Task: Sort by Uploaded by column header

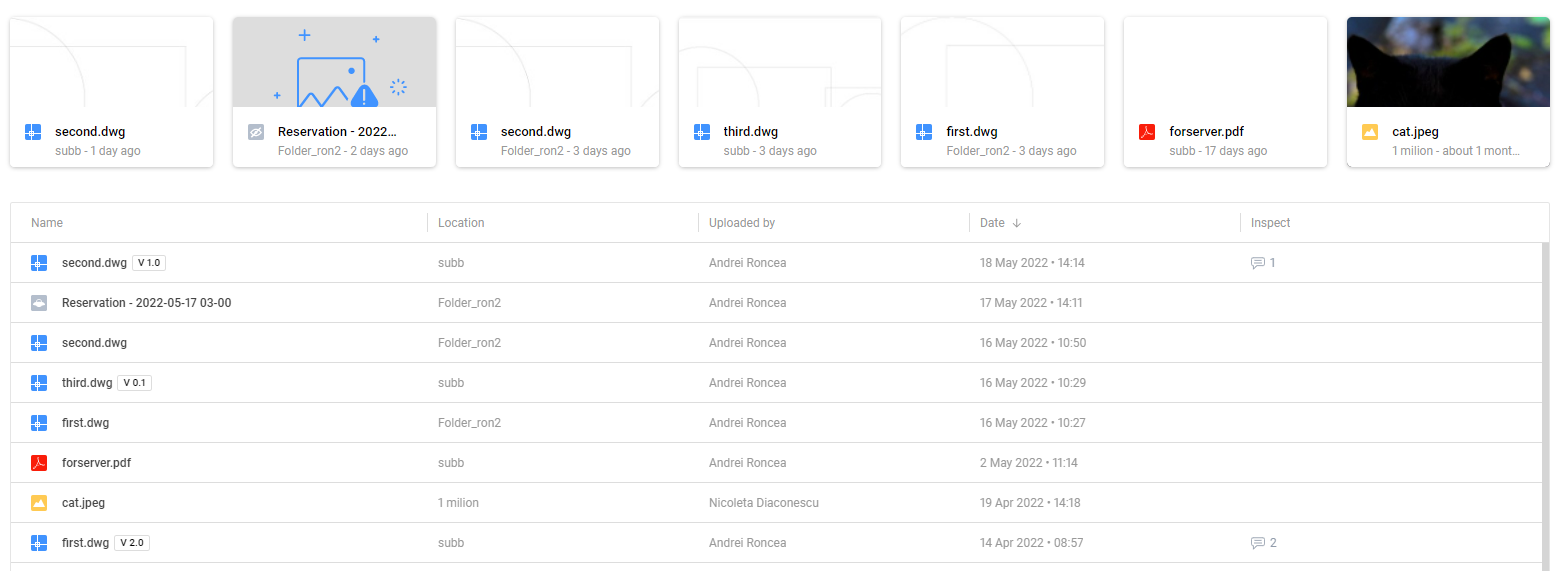Action: [x=742, y=223]
